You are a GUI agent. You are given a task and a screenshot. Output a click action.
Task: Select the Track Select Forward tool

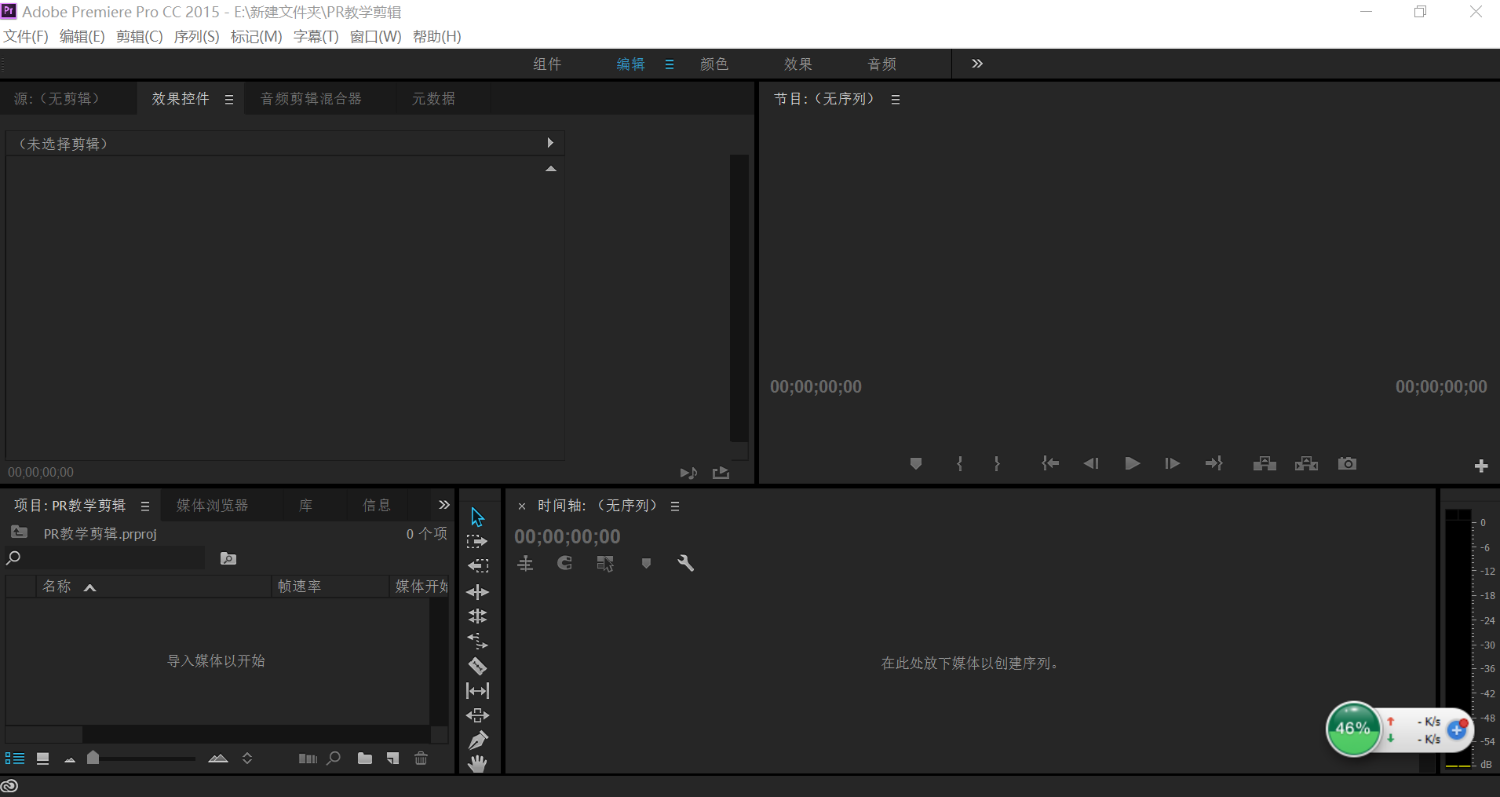[477, 541]
